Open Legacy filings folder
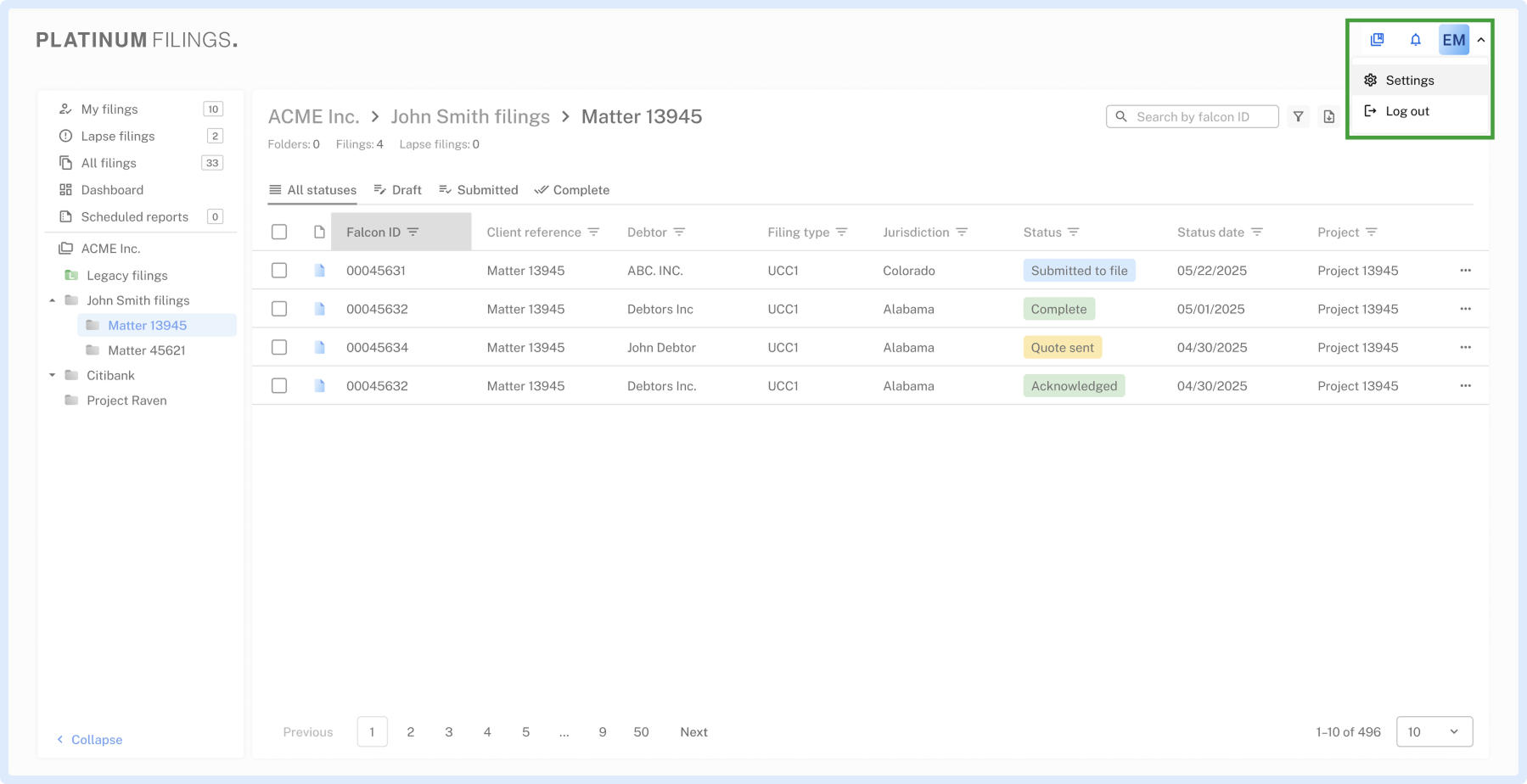Image resolution: width=1527 pixels, height=784 pixels. click(127, 276)
